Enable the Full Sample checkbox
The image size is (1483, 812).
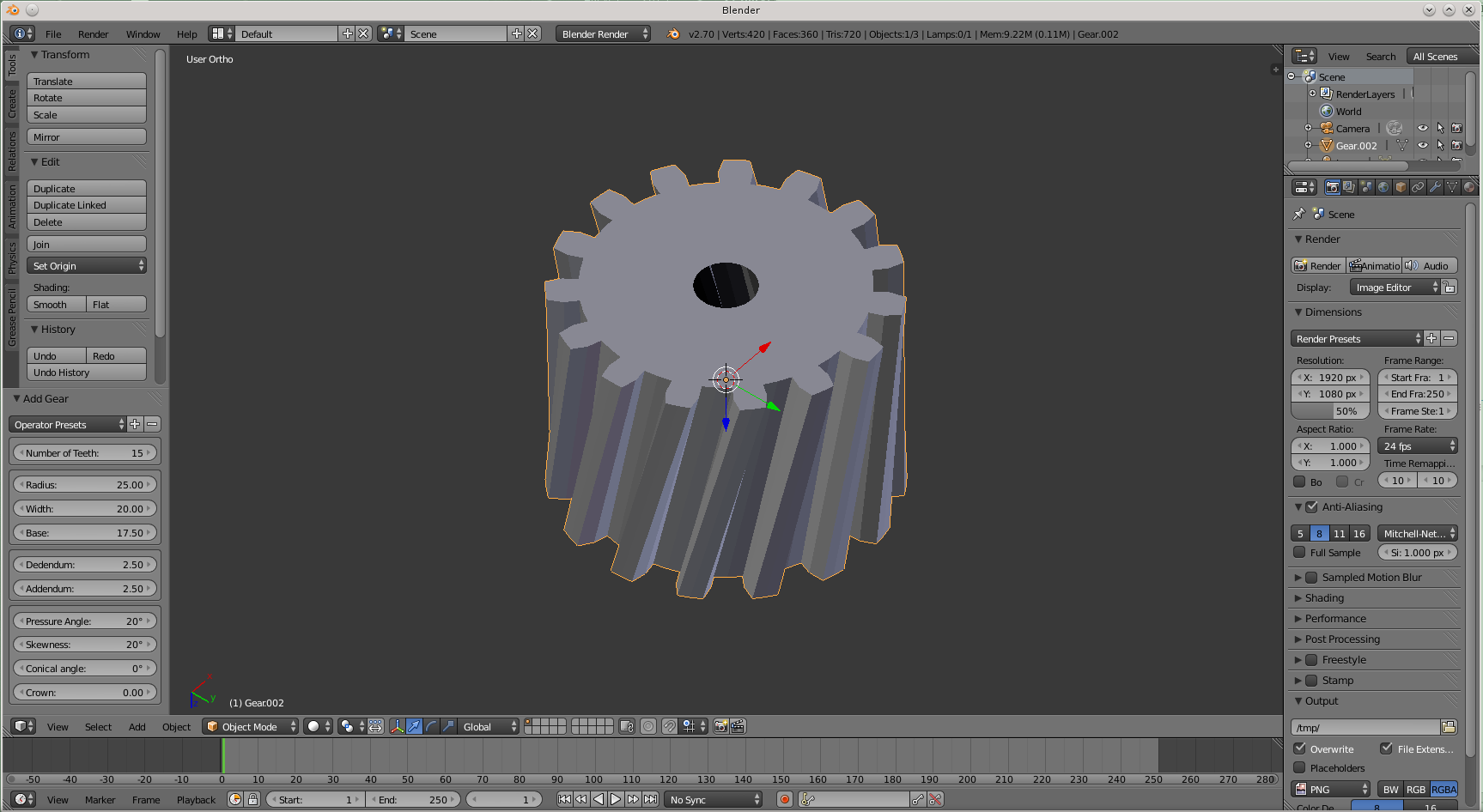coord(1299,552)
